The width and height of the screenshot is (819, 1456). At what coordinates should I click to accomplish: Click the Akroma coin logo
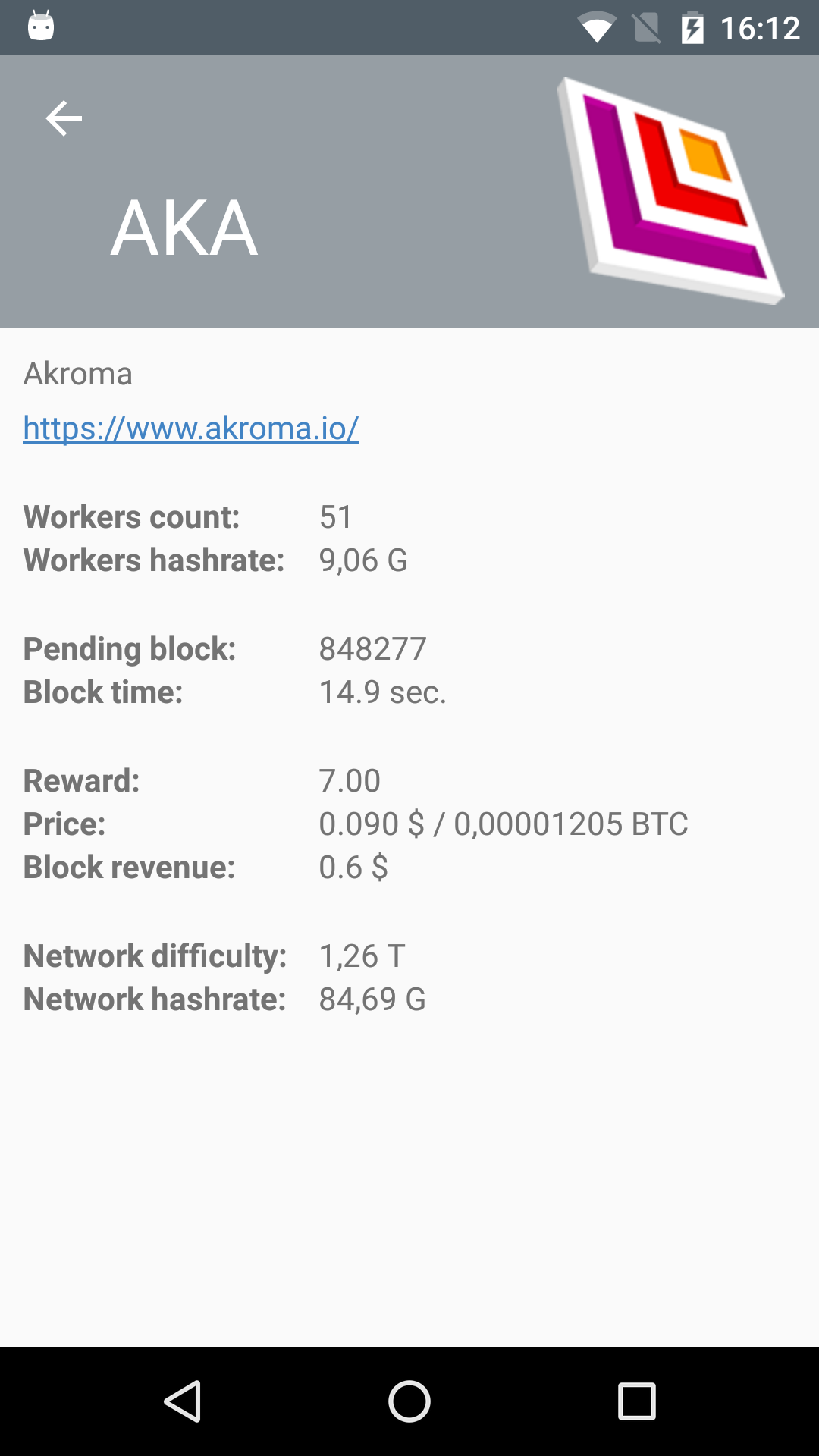[x=670, y=190]
